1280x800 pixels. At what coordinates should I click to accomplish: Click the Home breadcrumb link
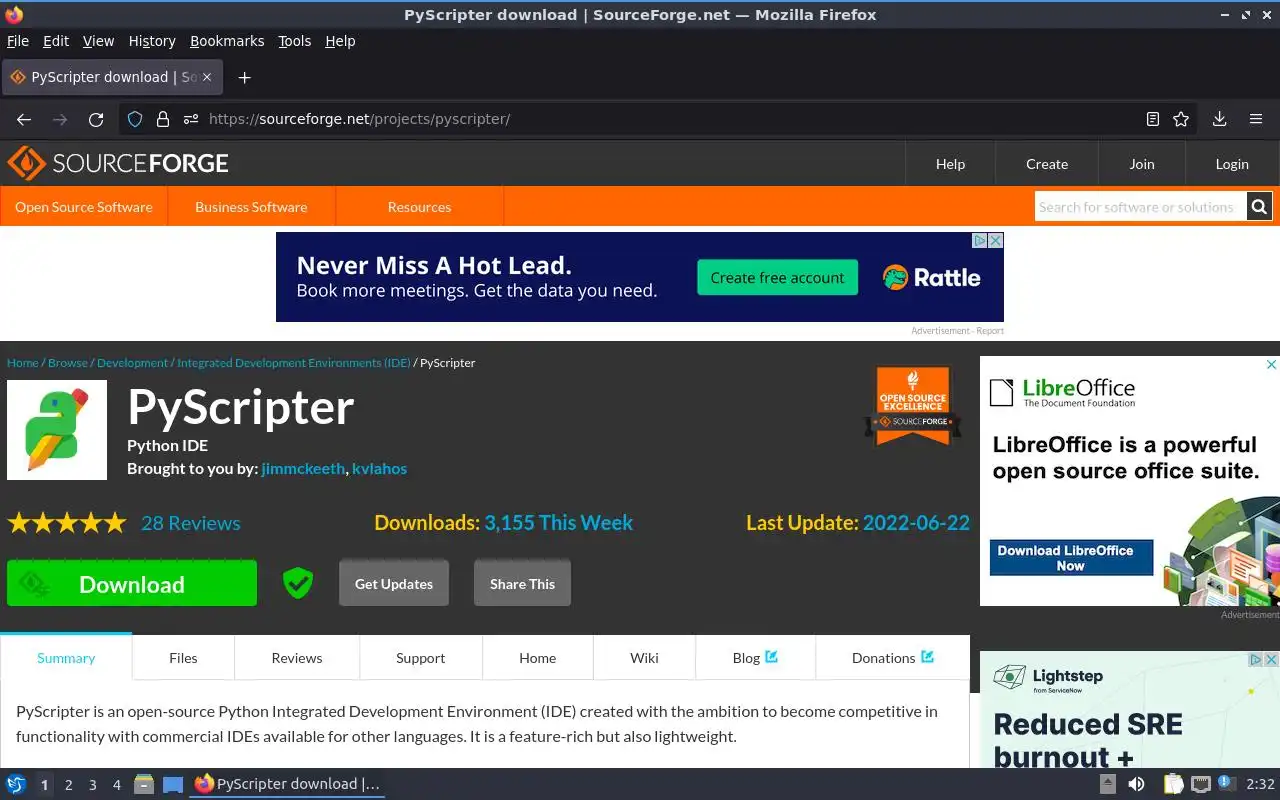(23, 363)
